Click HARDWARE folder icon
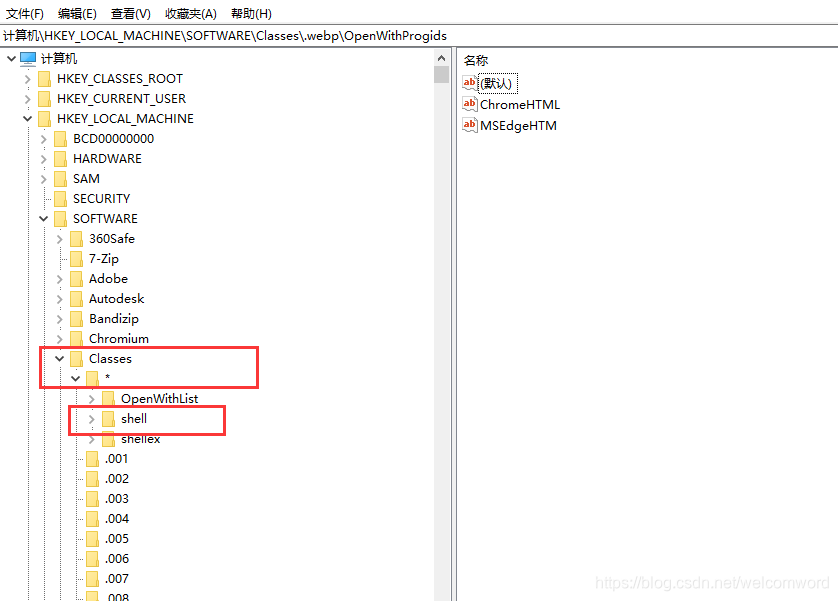838x601 pixels. click(60, 159)
